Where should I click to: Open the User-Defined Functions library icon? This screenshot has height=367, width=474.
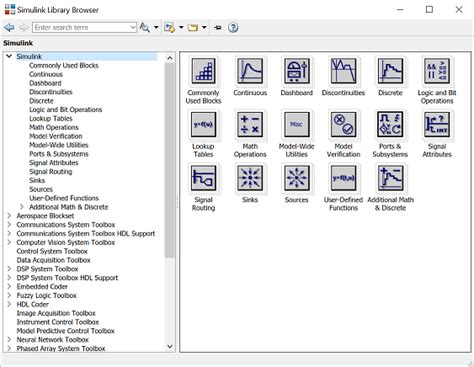[x=343, y=178]
